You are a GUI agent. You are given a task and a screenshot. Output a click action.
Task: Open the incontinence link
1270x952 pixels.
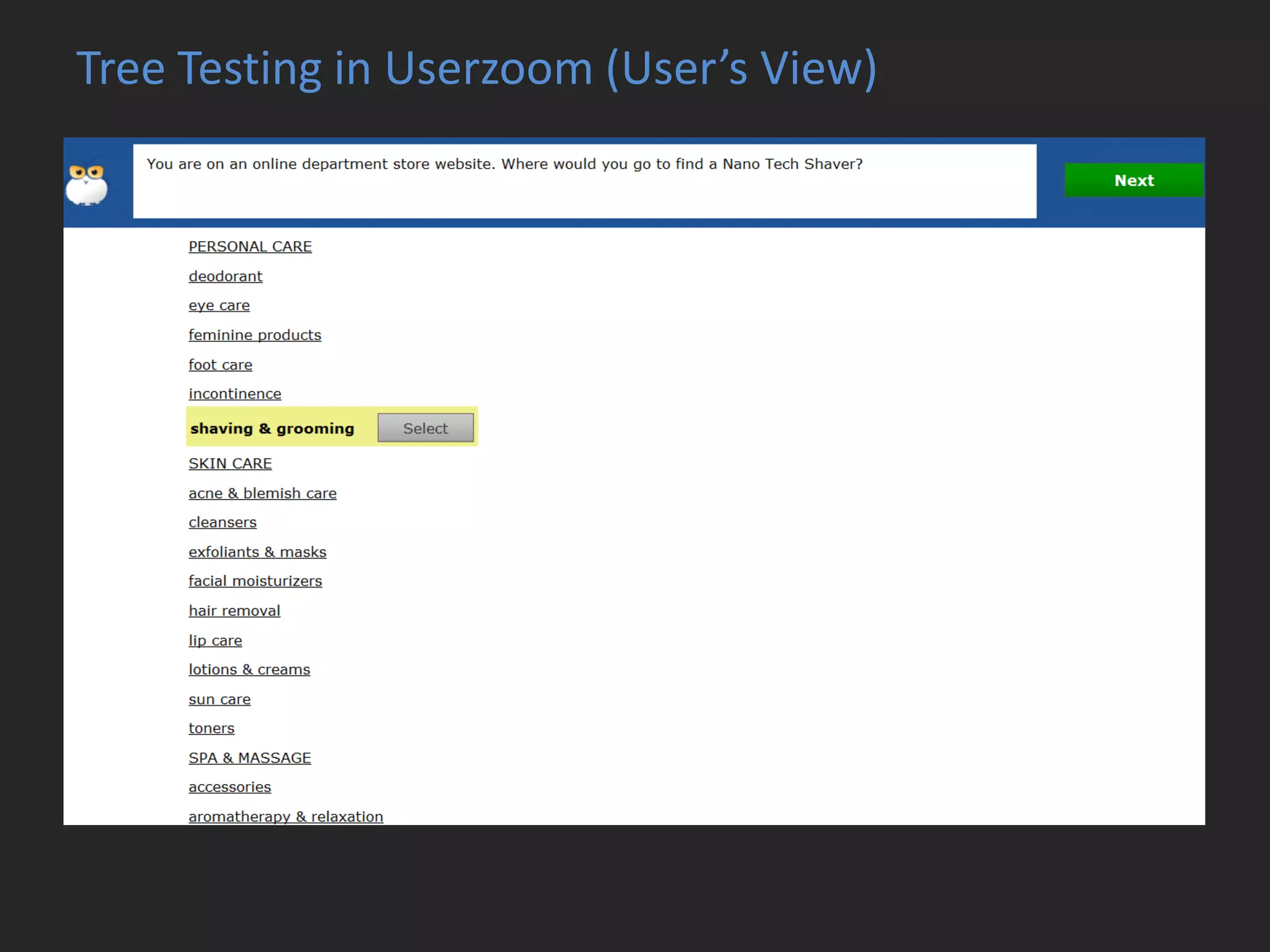[x=234, y=394]
